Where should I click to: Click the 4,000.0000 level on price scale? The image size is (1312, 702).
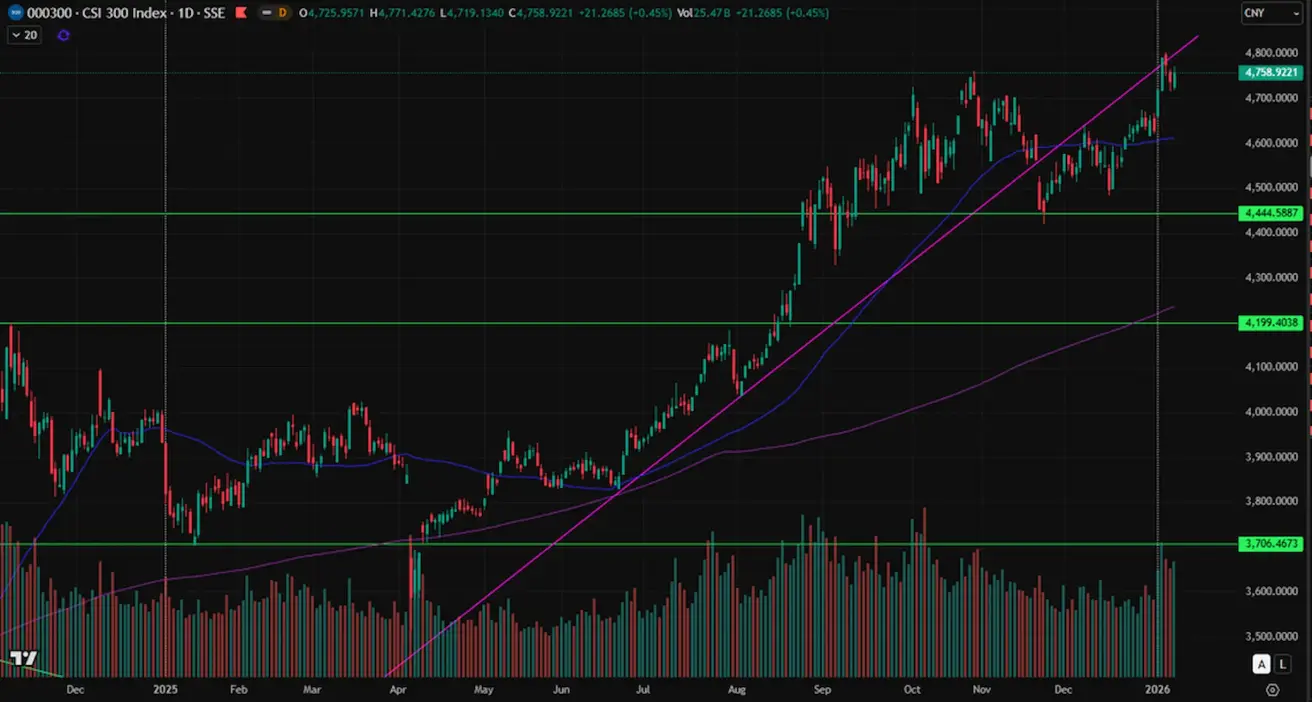(1270, 412)
